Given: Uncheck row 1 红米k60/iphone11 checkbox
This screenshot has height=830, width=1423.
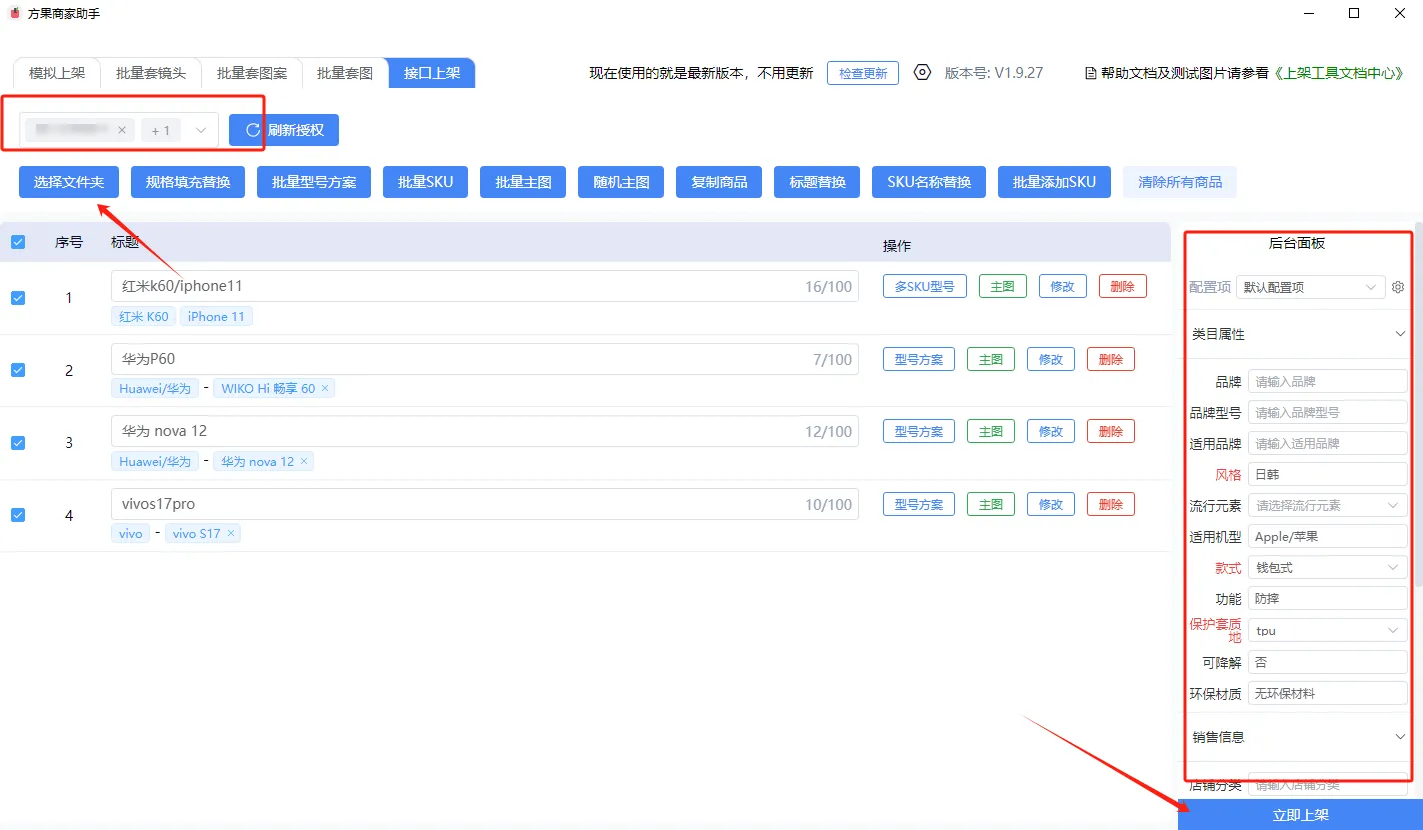Looking at the screenshot, I should [x=18, y=298].
